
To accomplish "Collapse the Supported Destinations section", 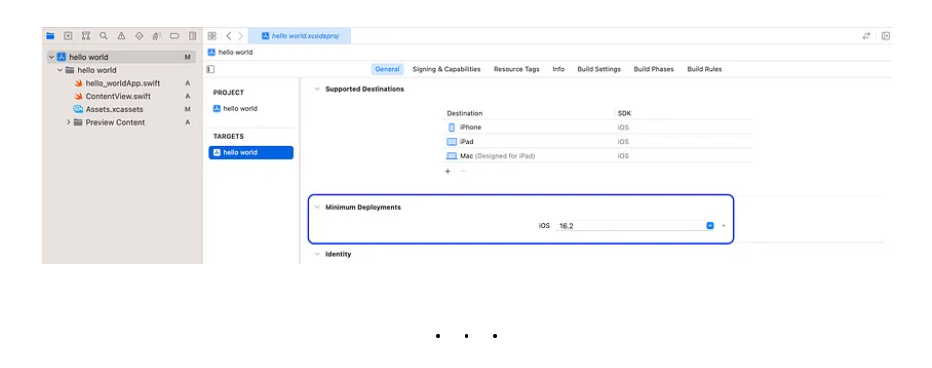I will 317,89.
